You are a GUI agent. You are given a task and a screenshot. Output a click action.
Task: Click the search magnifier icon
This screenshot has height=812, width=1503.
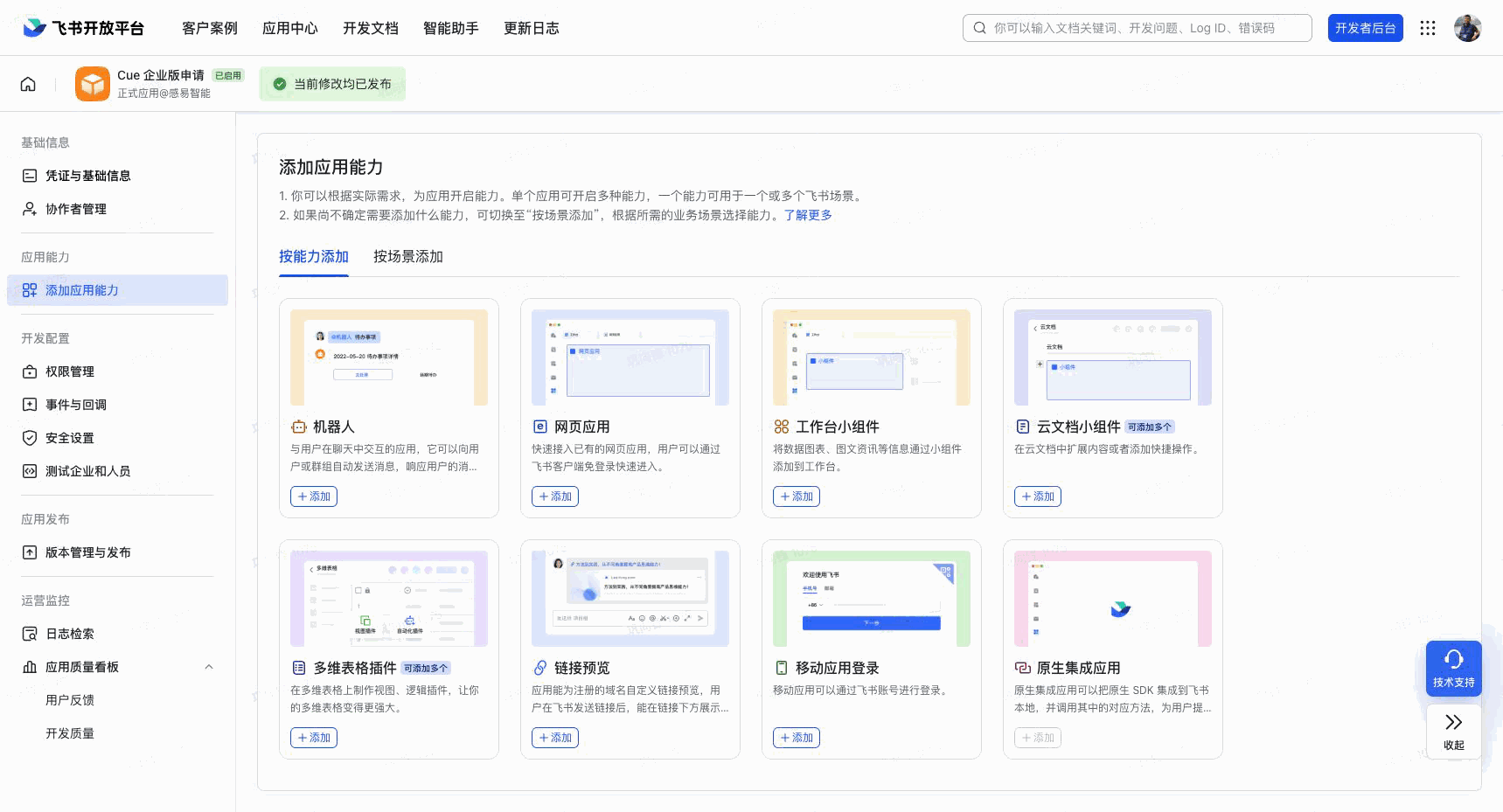[979, 28]
